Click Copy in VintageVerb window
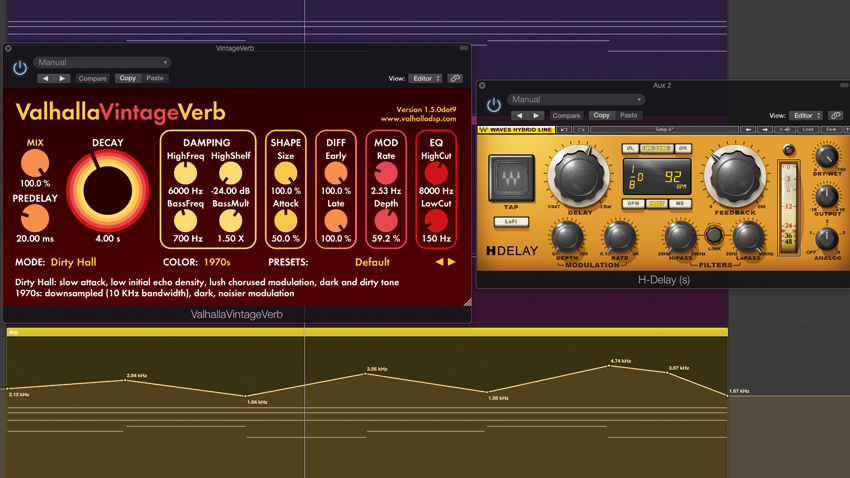 pos(128,79)
